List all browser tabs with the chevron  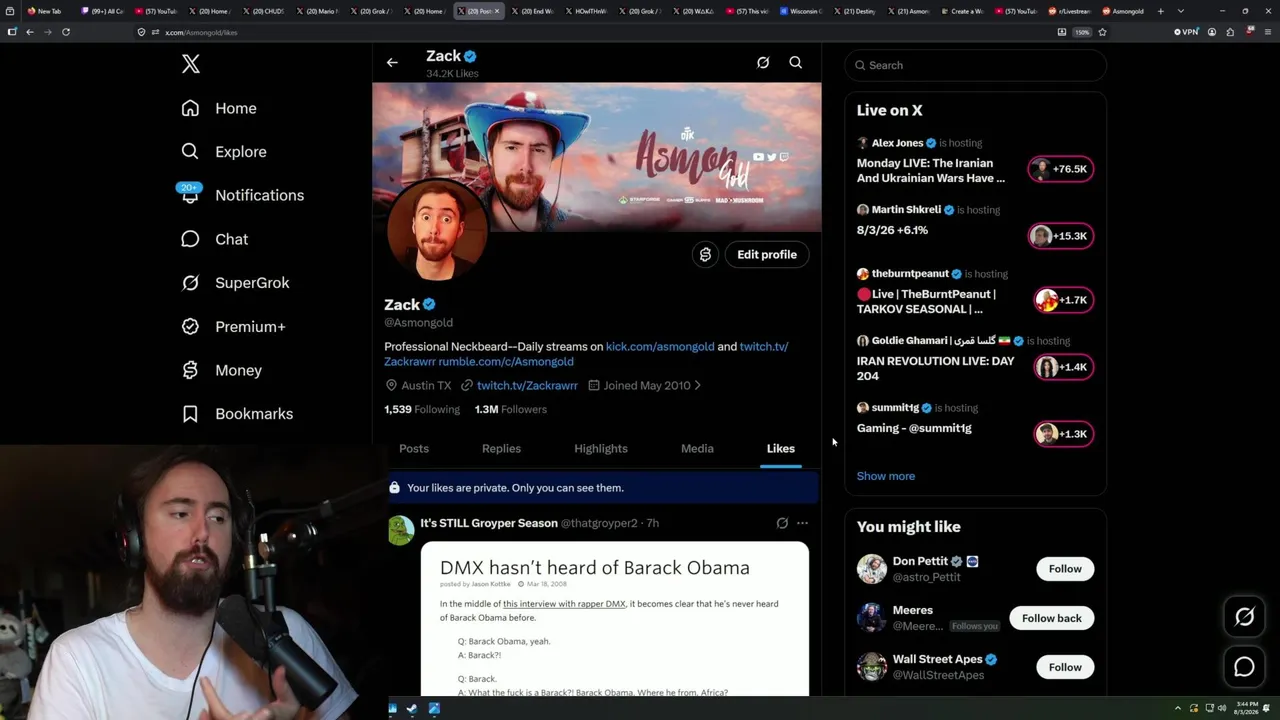coord(1181,11)
